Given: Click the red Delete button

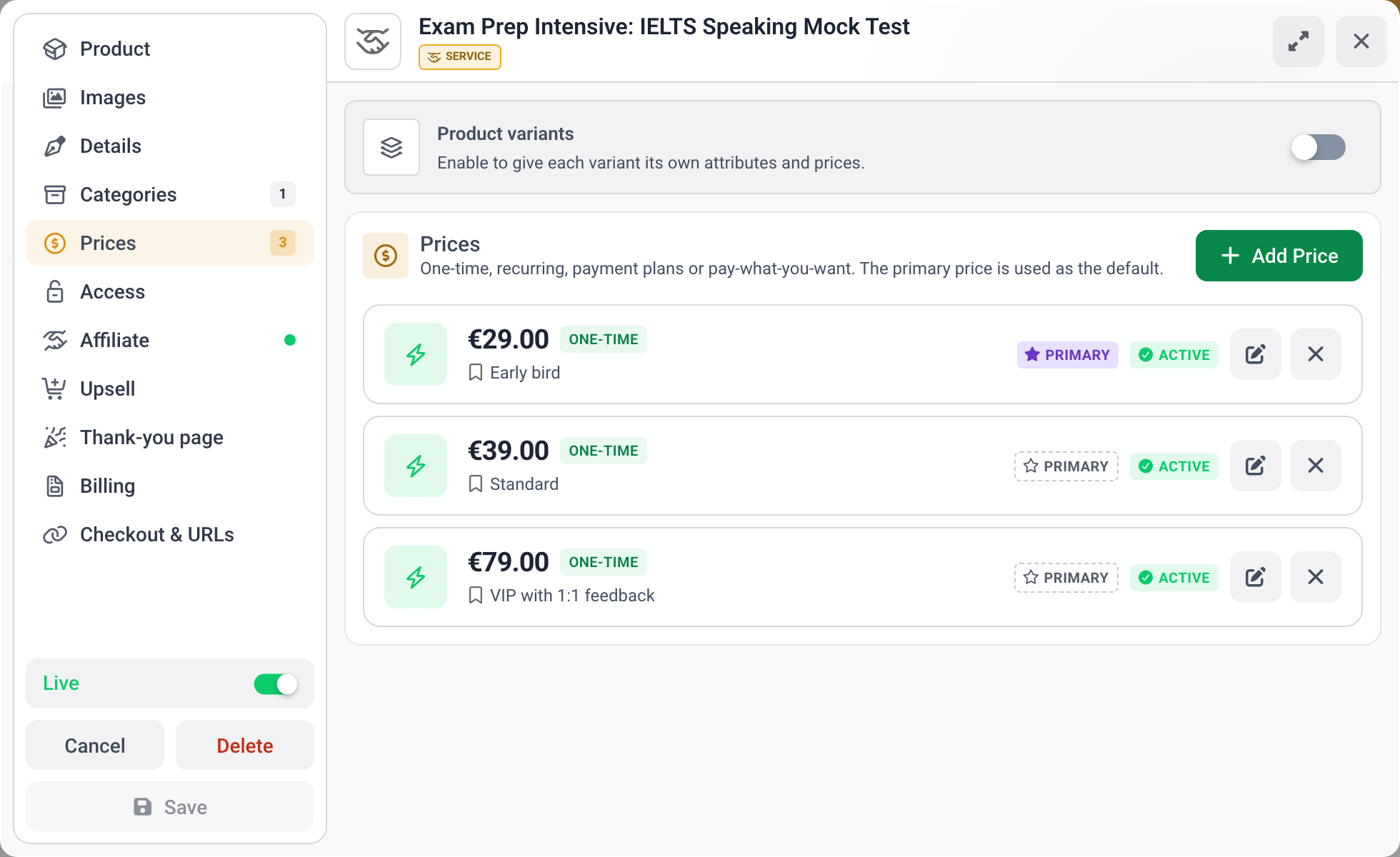Looking at the screenshot, I should (245, 745).
